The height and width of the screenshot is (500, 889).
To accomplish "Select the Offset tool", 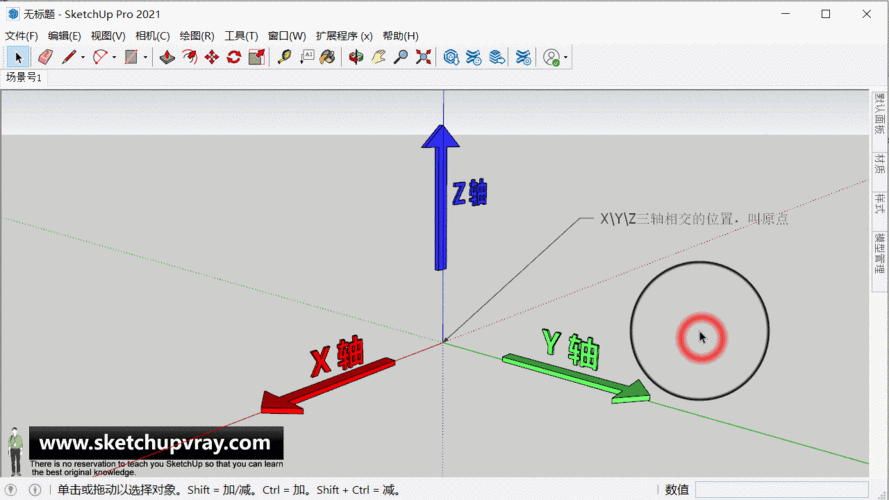I will [189, 57].
